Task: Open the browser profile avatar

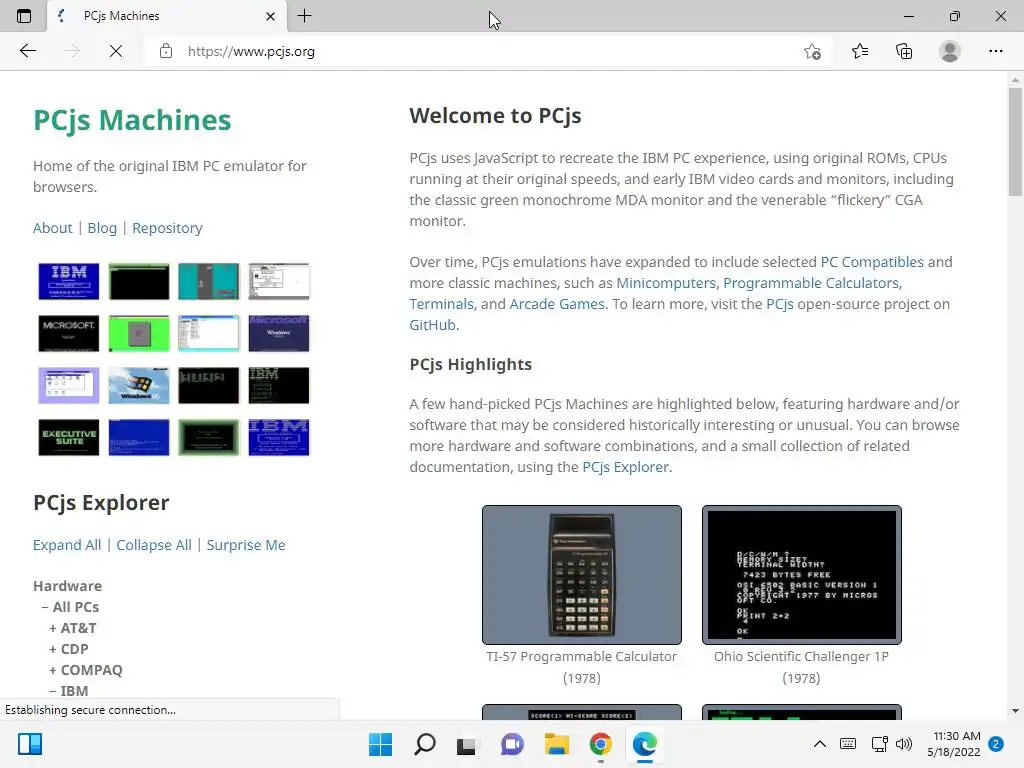Action: [x=950, y=51]
